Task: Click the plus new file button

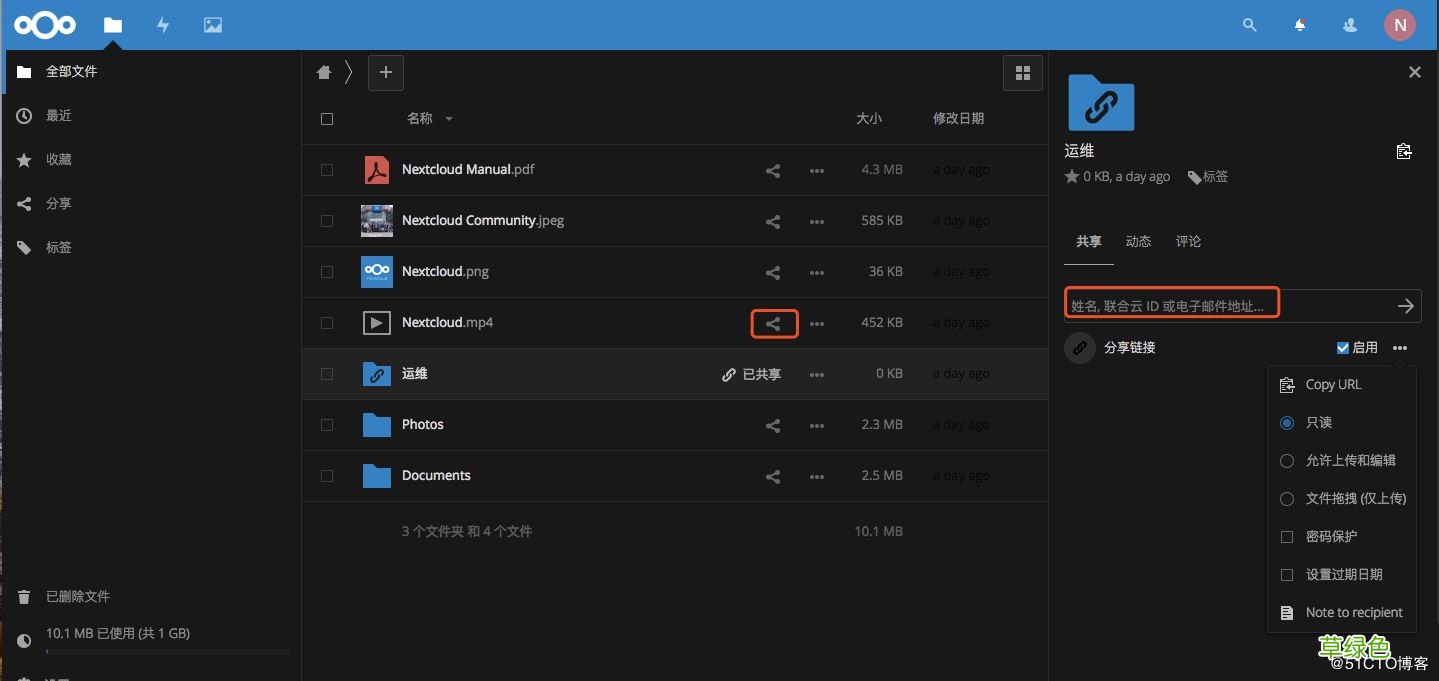Action: (386, 72)
